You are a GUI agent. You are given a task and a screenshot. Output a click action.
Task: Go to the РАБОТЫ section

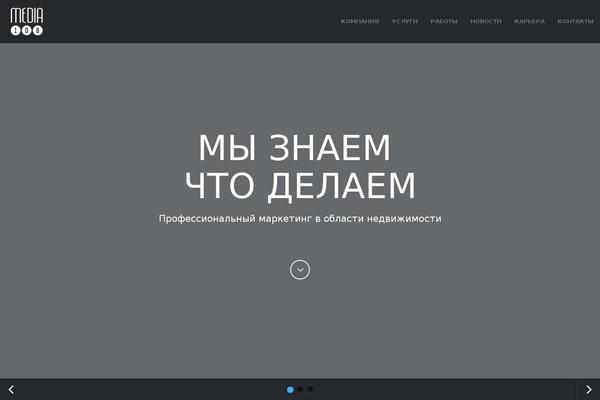click(444, 21)
